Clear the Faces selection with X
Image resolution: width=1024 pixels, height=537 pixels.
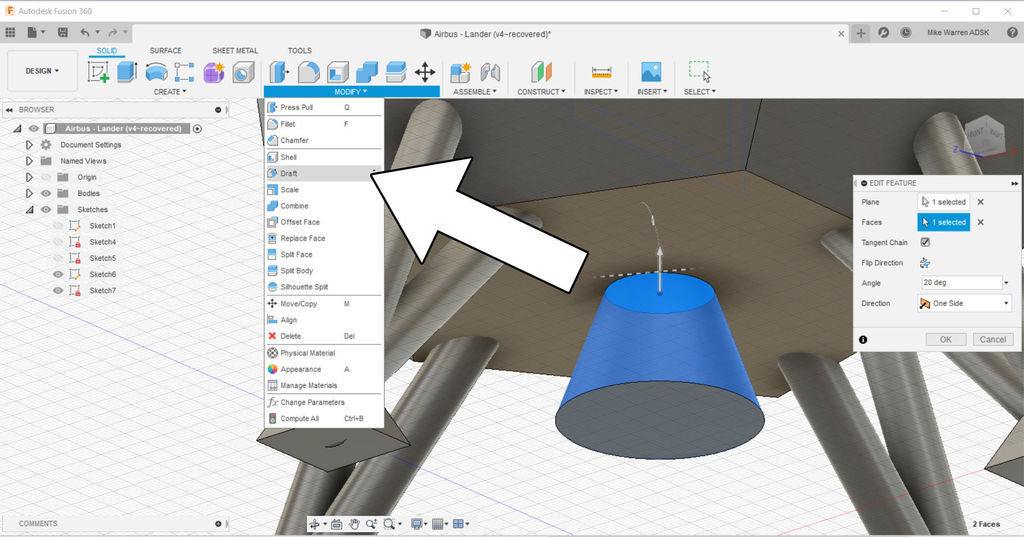point(980,222)
